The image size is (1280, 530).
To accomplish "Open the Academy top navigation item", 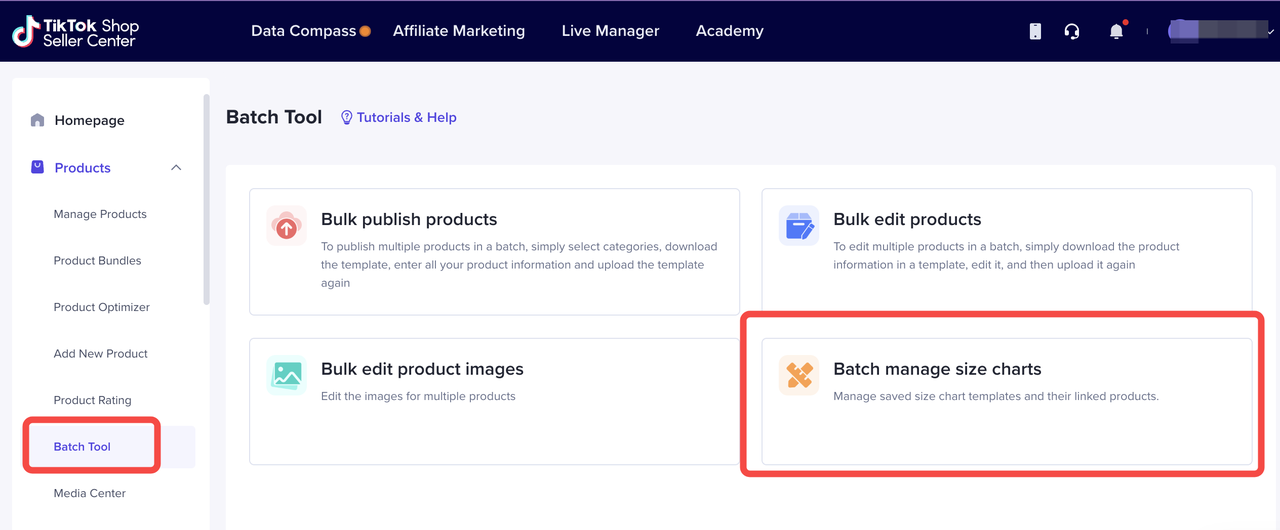I will click(x=729, y=31).
